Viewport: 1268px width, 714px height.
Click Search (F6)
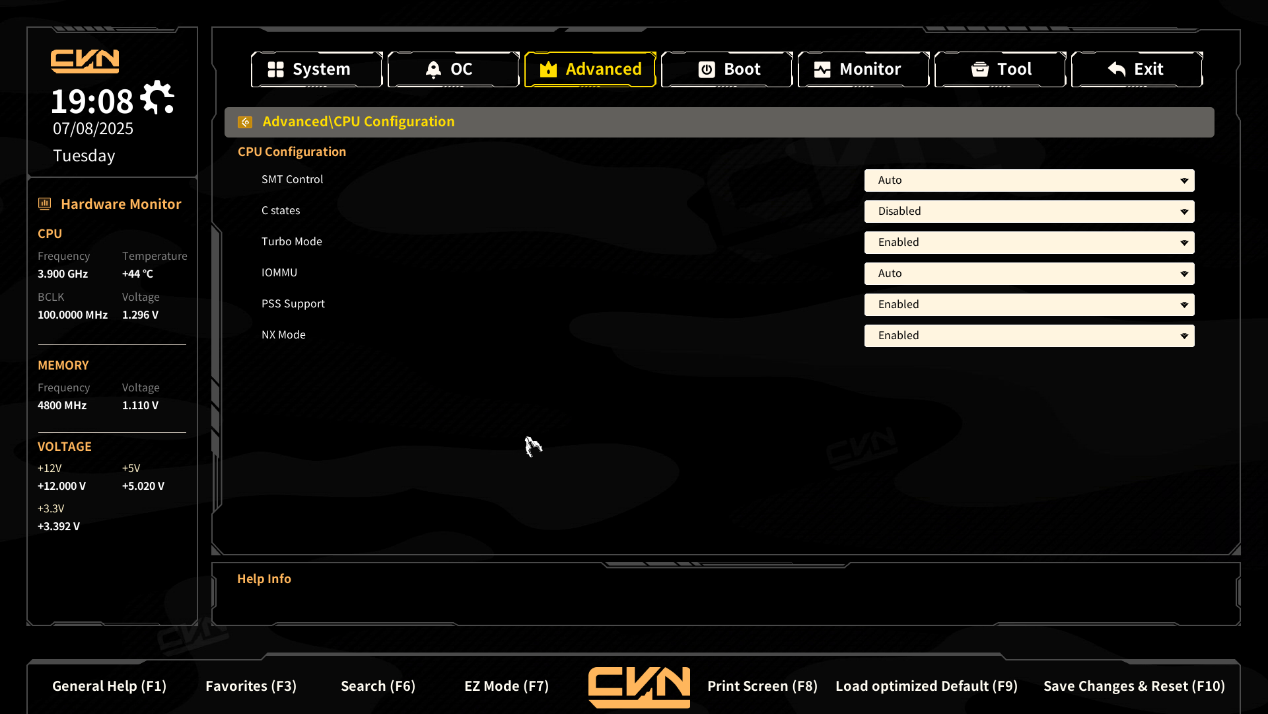(378, 686)
